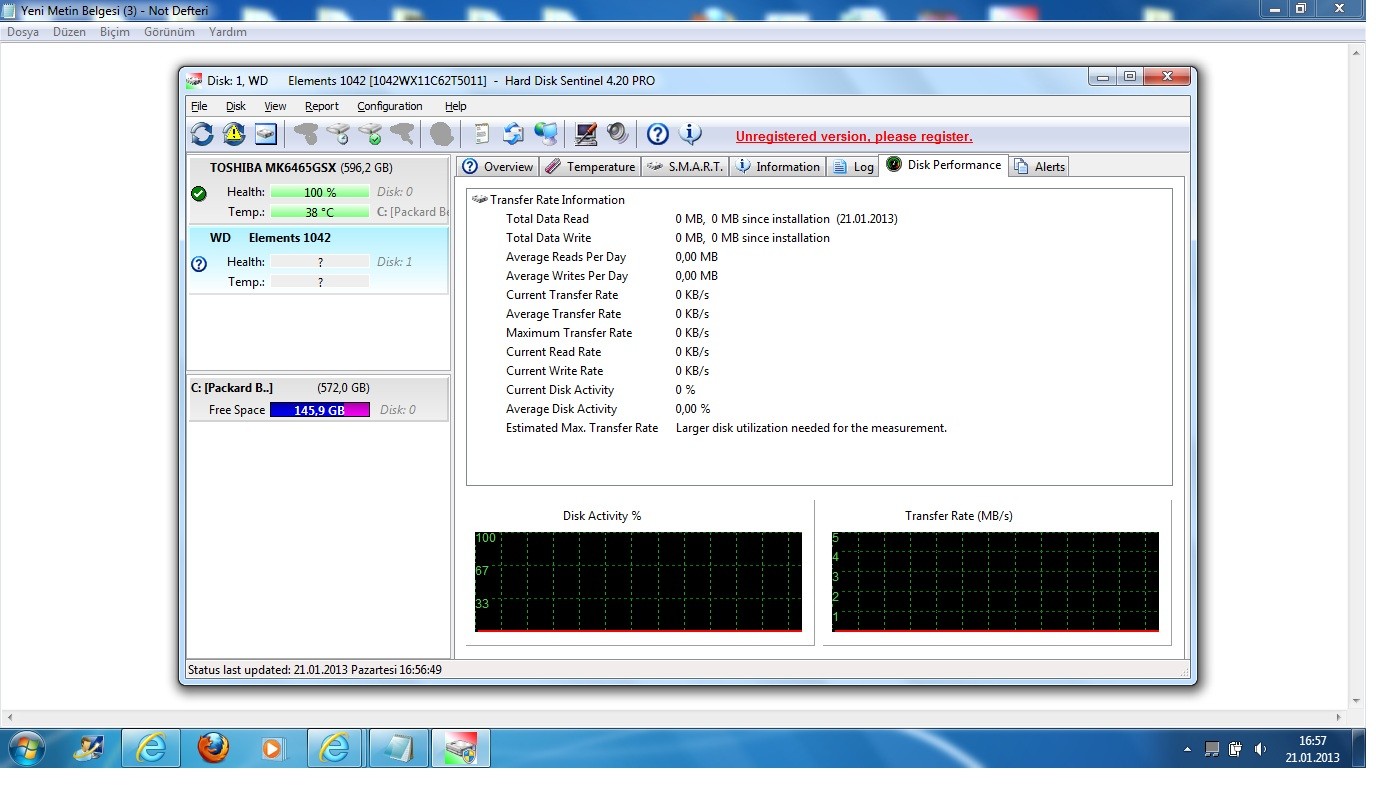Click the notepad report toolbar icon
This screenshot has height=792, width=1376.
482,134
